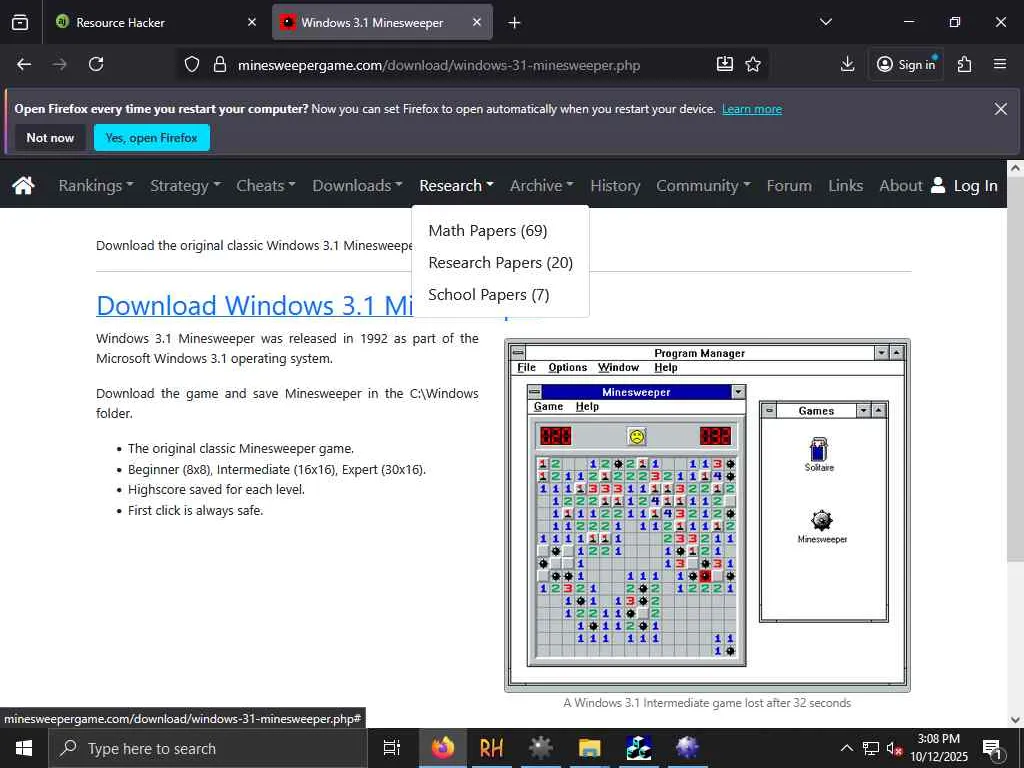Open the Links nav item
1024x768 pixels.
point(846,185)
